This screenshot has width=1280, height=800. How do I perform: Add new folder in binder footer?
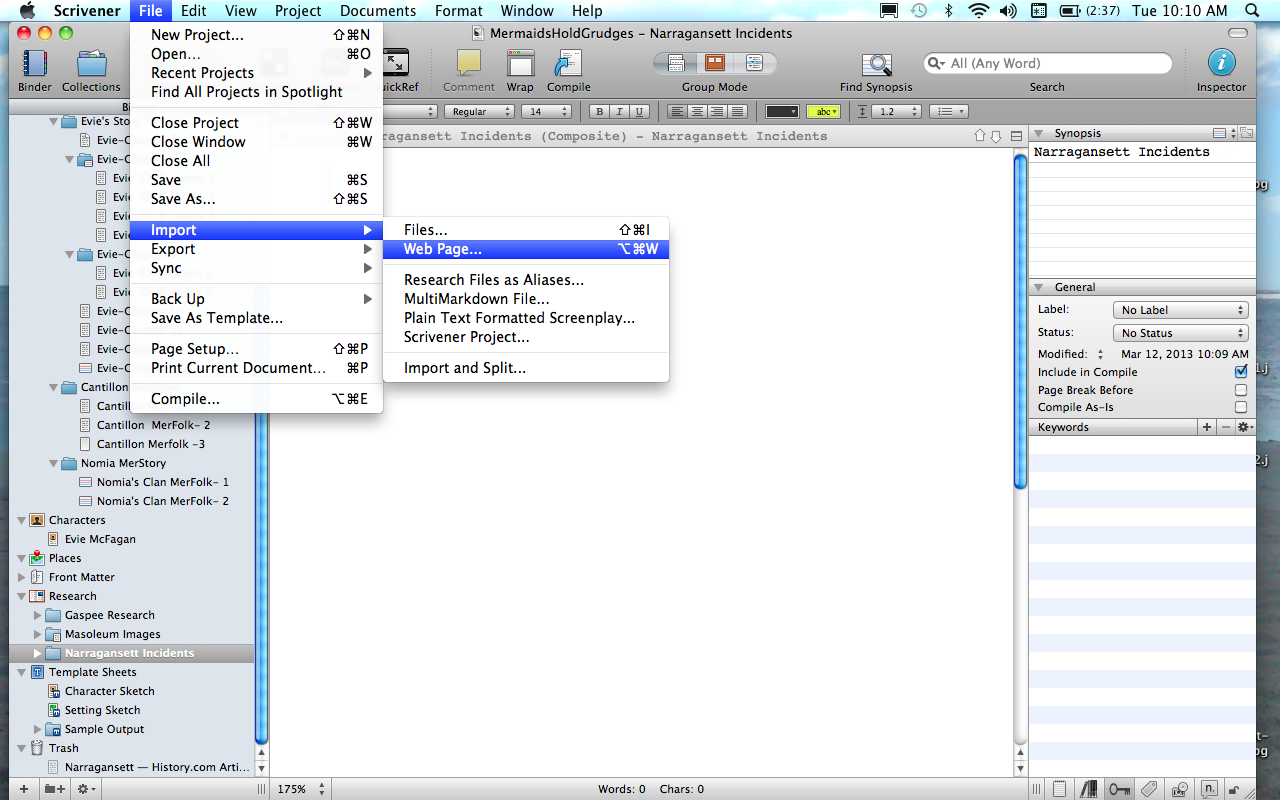pos(54,789)
